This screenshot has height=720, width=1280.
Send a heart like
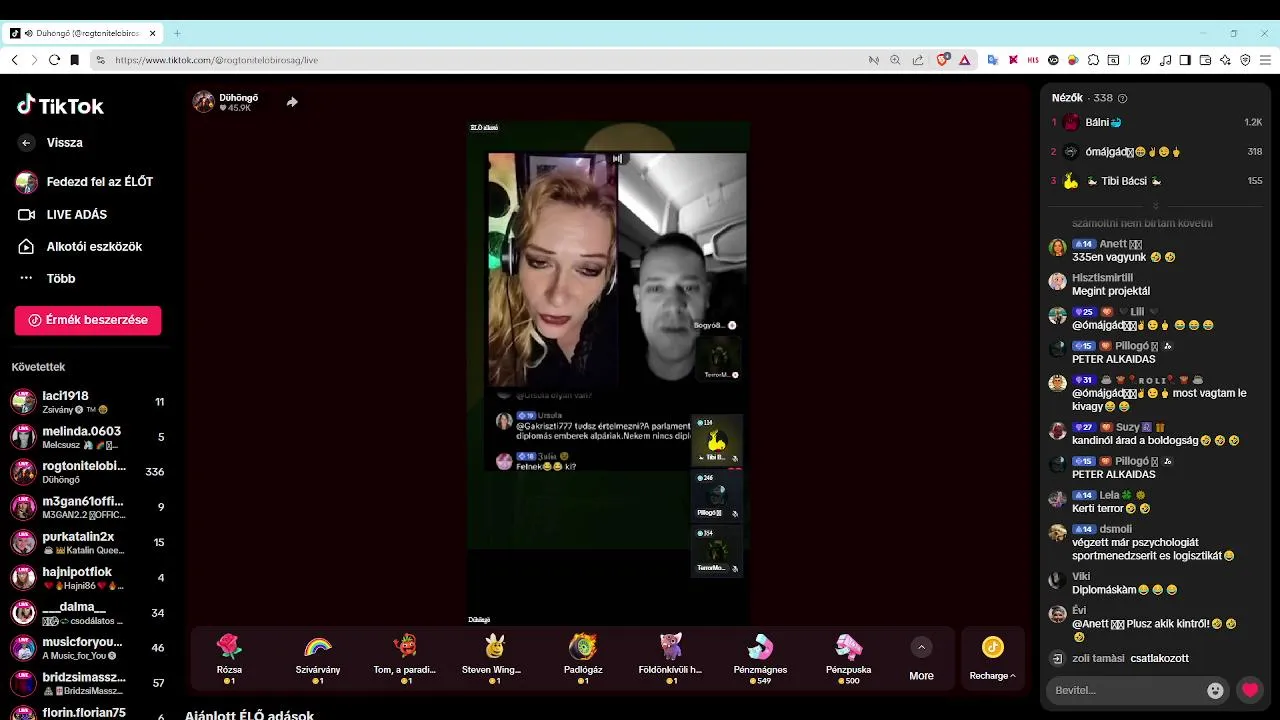click(x=1249, y=690)
